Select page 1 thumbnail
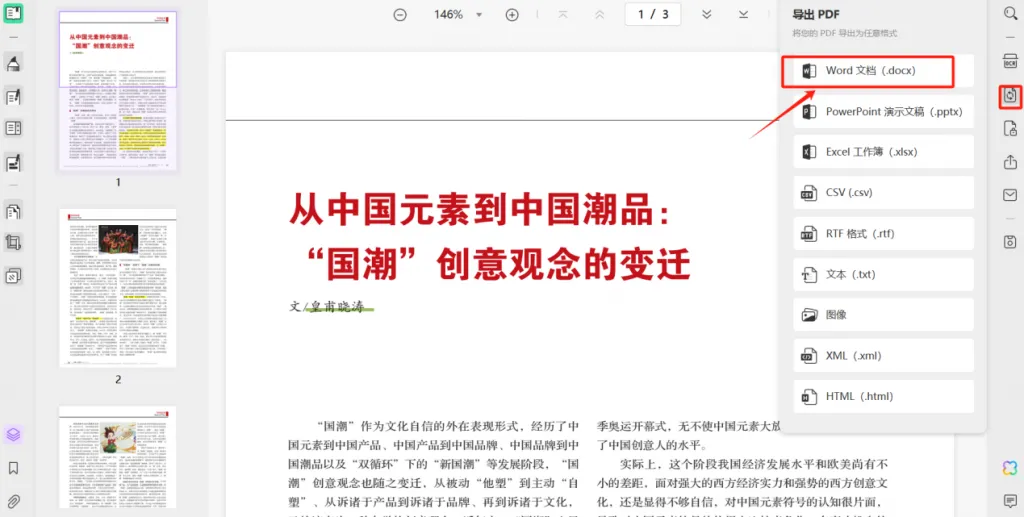The image size is (1024, 517). click(x=118, y=91)
